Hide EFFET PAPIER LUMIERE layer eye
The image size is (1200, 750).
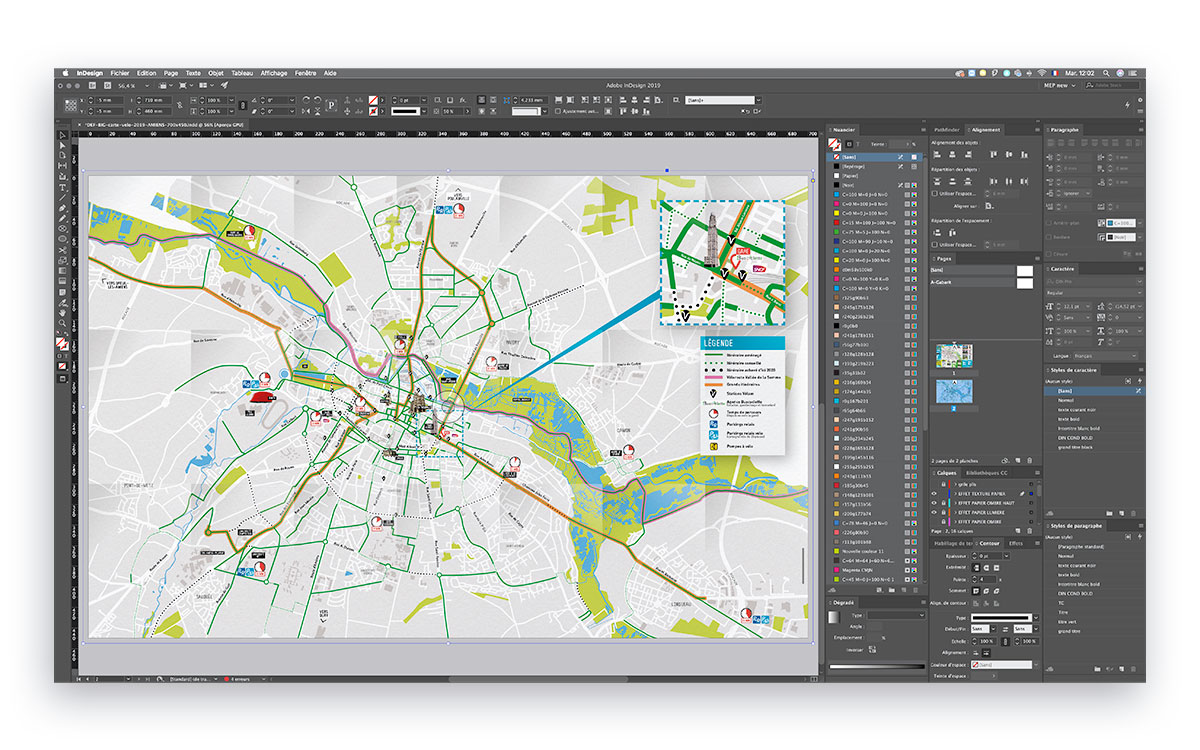point(934,512)
